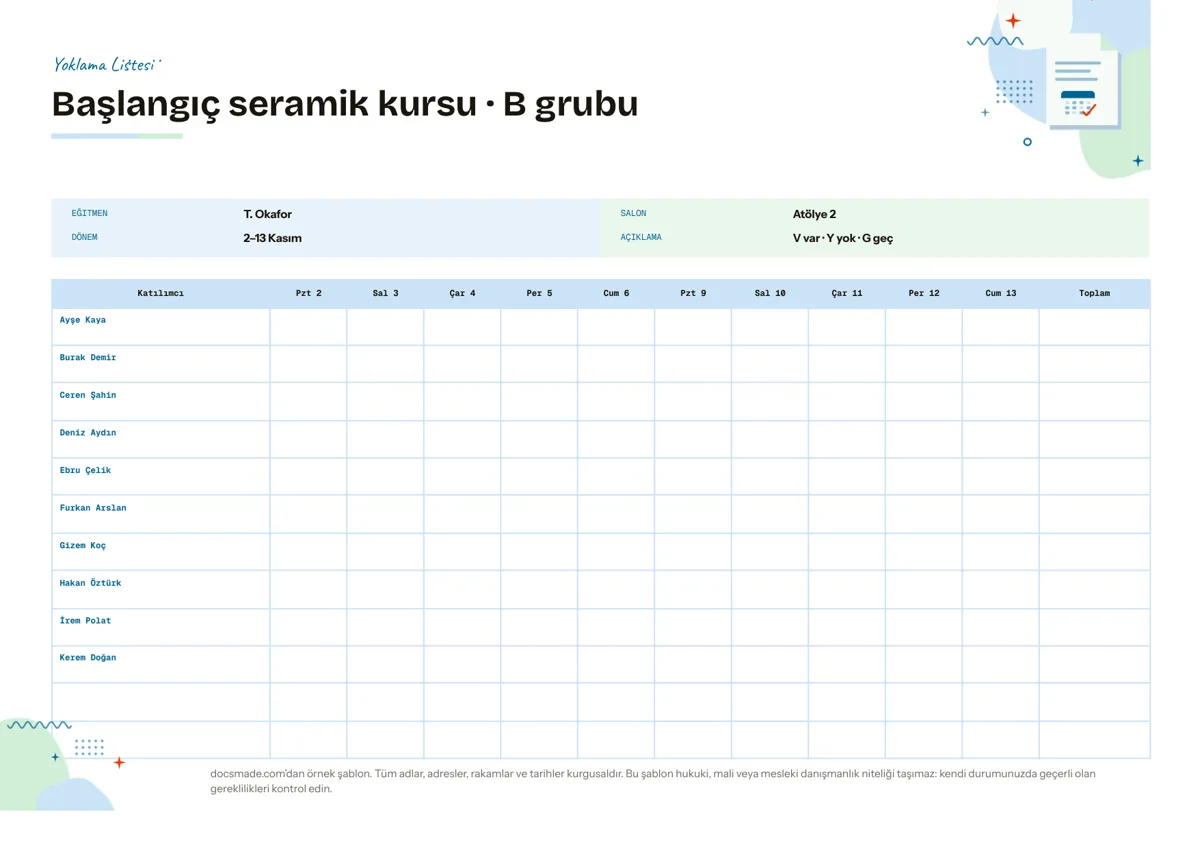Select the room value 'Atölye 2'

click(x=814, y=214)
